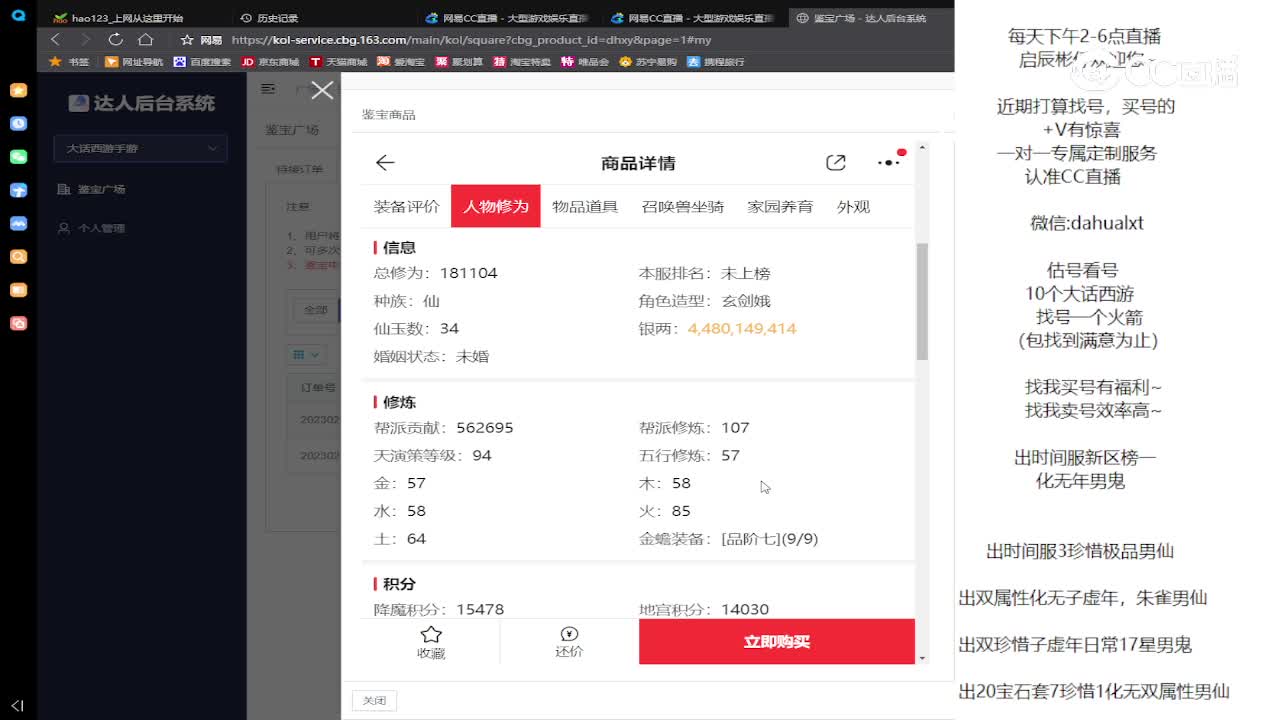The width and height of the screenshot is (1280, 720).
Task: Open 京东商城 bookmark
Action: coord(270,62)
